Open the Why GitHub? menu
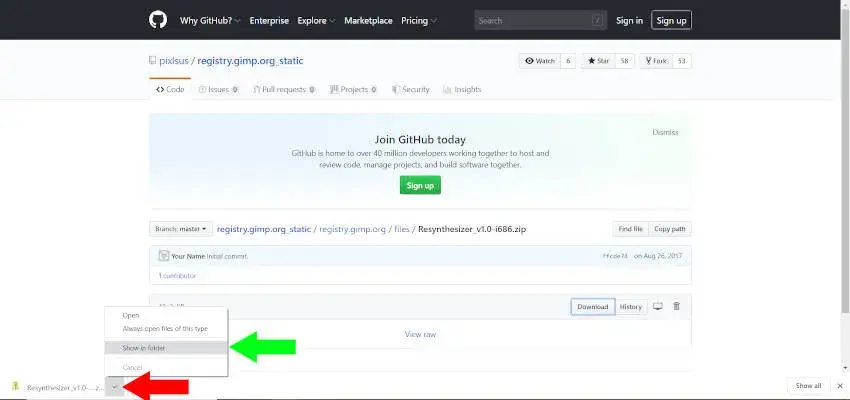The width and height of the screenshot is (850, 400). point(210,21)
